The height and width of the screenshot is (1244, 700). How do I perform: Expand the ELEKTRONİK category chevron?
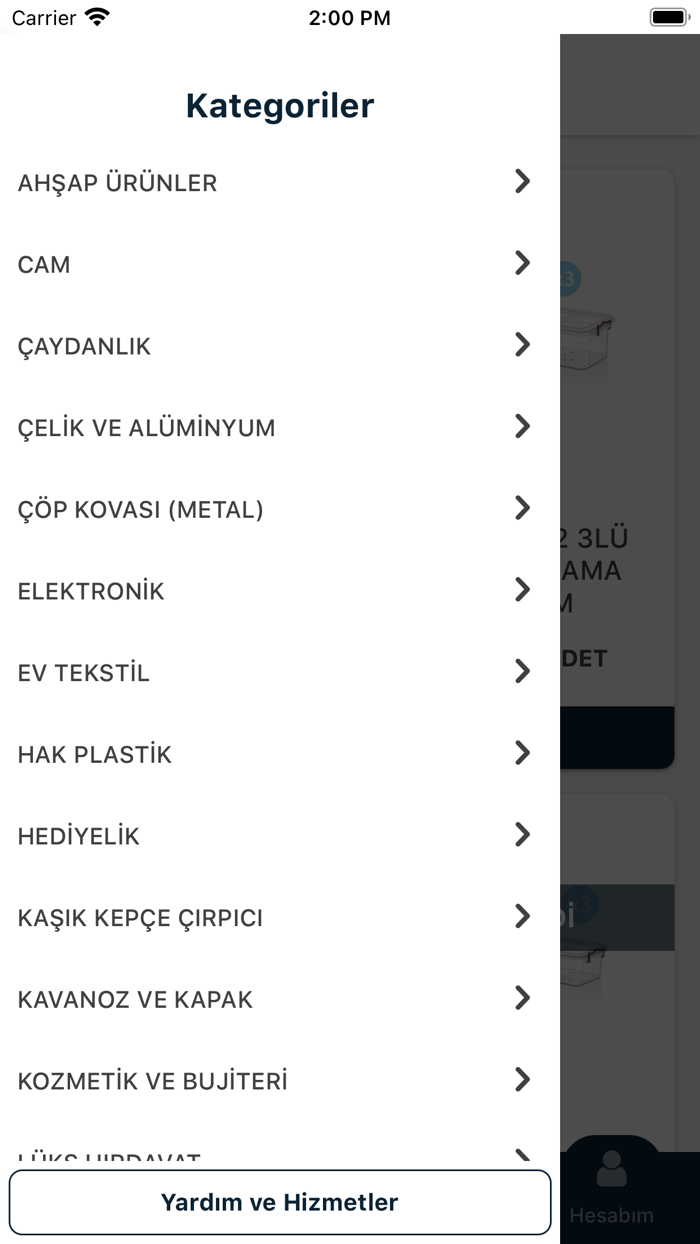(522, 589)
